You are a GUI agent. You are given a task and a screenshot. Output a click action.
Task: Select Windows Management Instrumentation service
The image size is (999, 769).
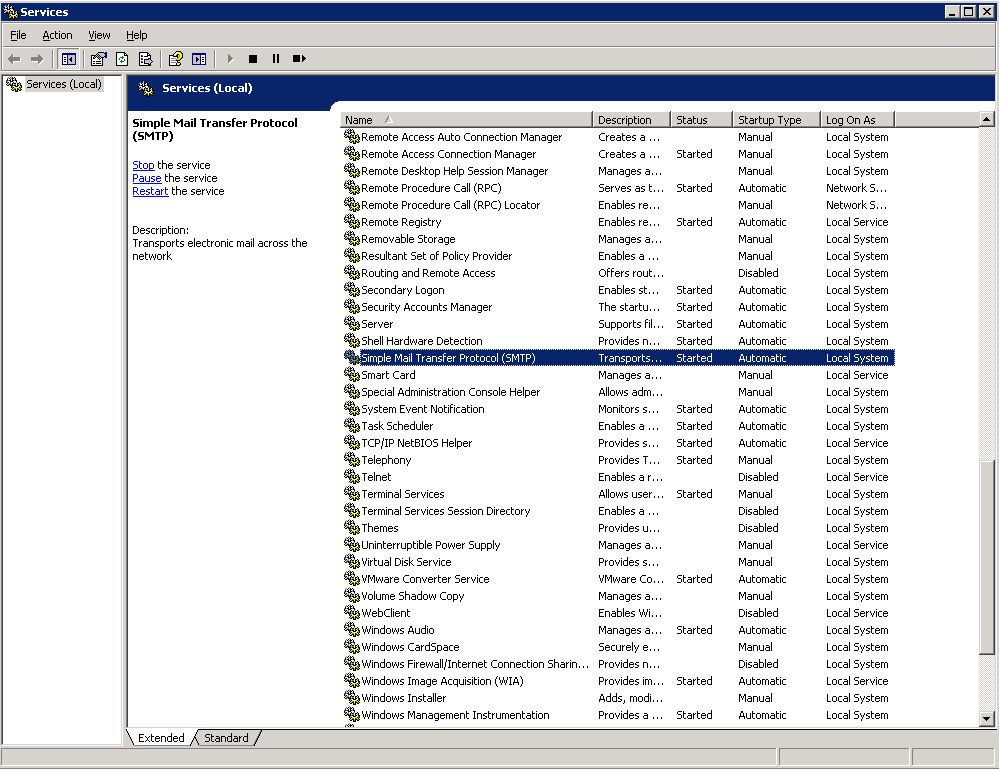click(455, 715)
